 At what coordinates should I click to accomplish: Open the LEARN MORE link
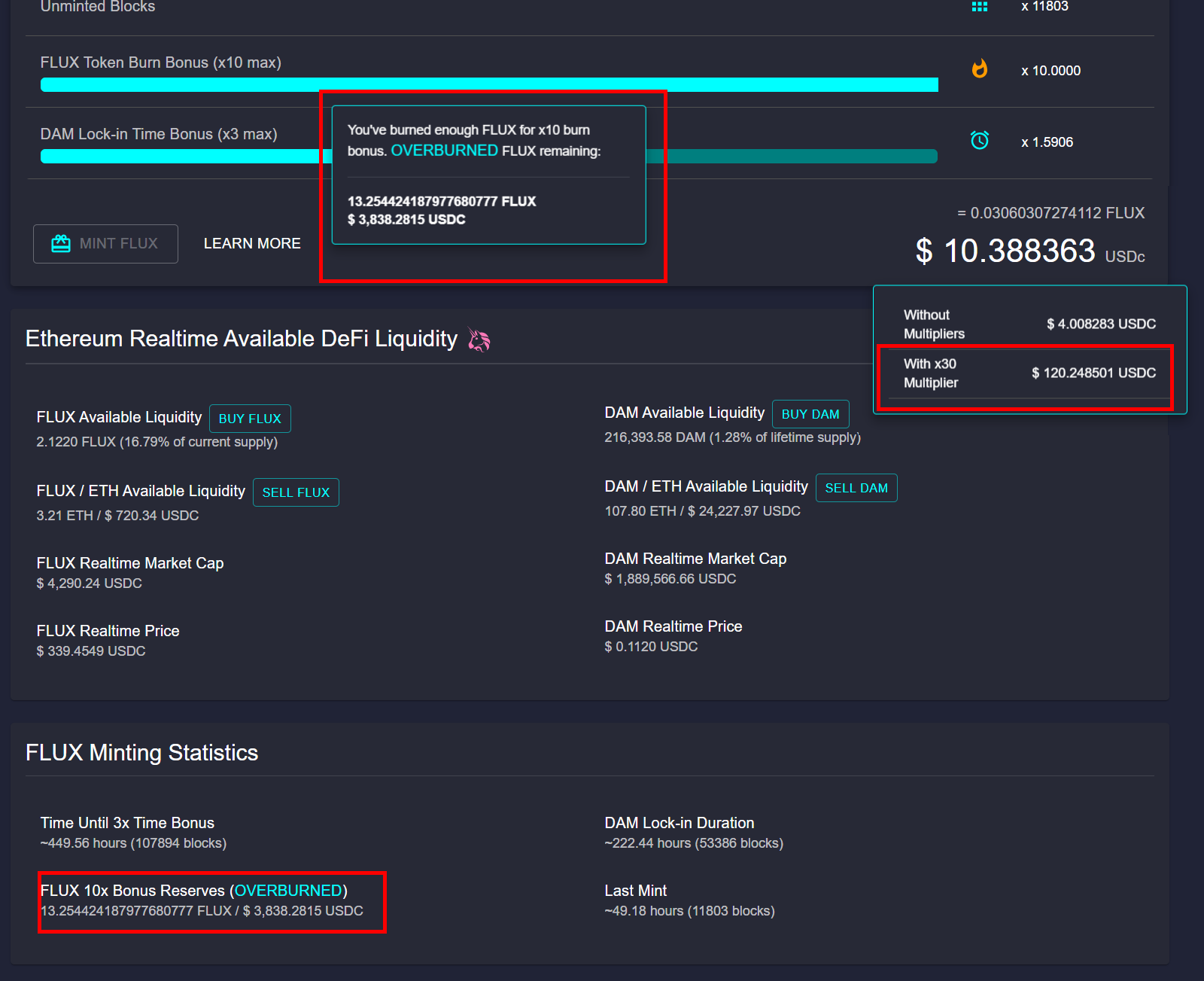252,244
